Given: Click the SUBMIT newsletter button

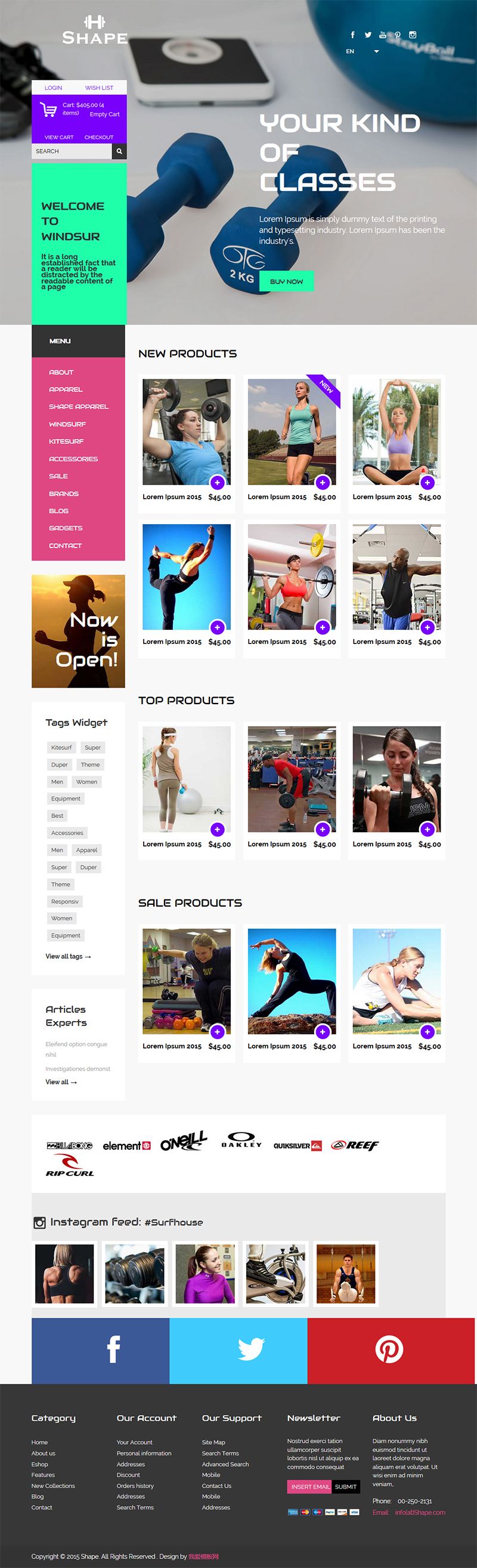Looking at the screenshot, I should (x=345, y=1486).
